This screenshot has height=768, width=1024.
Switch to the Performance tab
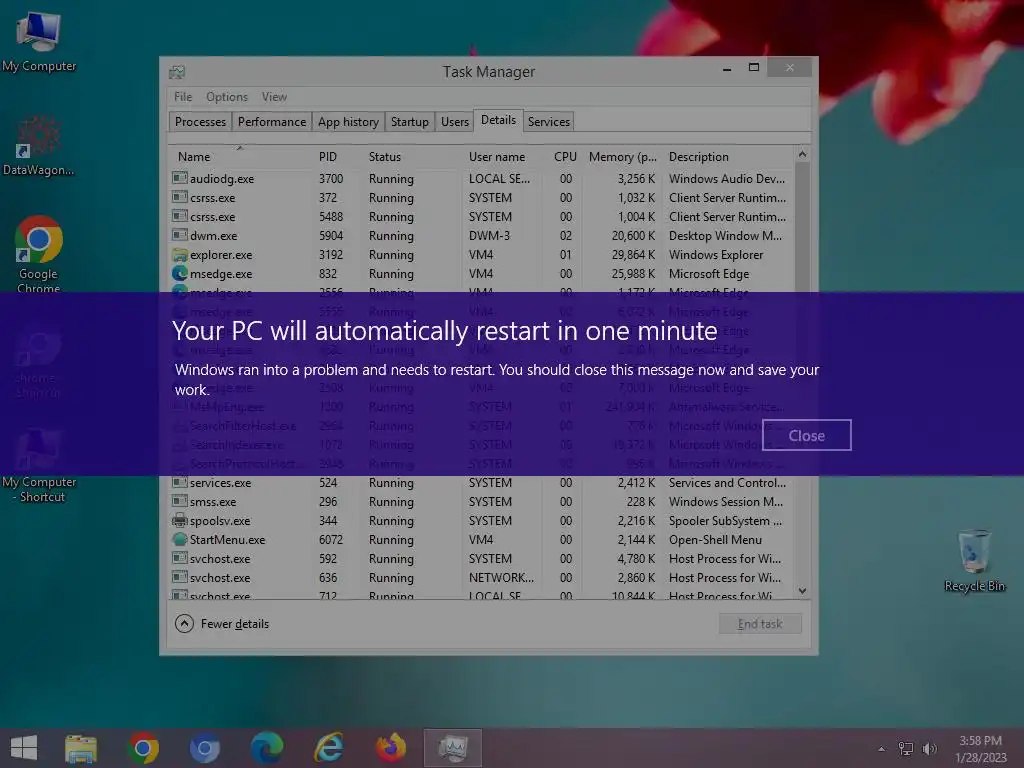[x=272, y=122]
